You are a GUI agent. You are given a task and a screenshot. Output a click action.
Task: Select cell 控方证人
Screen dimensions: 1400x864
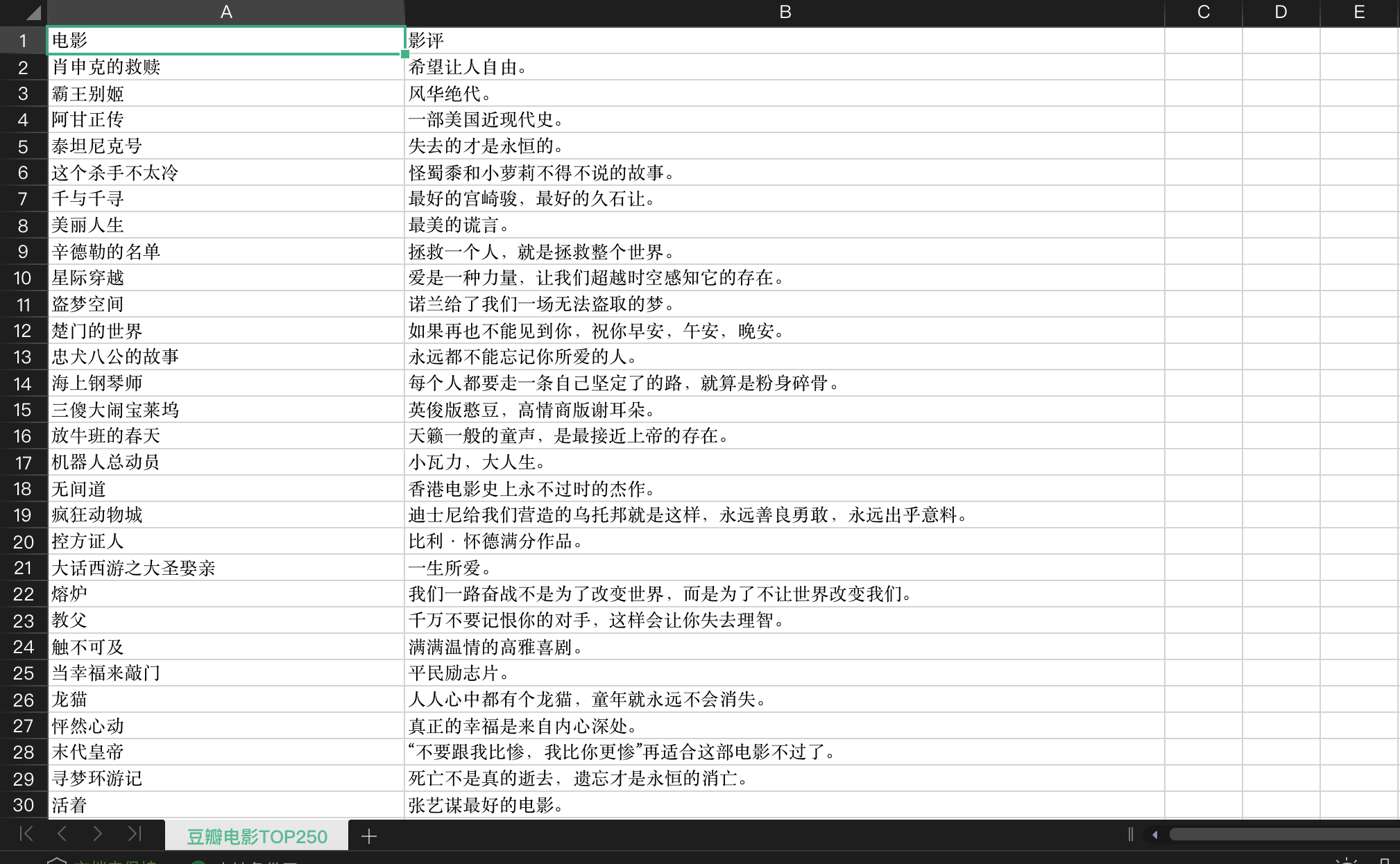pyautogui.click(x=226, y=542)
